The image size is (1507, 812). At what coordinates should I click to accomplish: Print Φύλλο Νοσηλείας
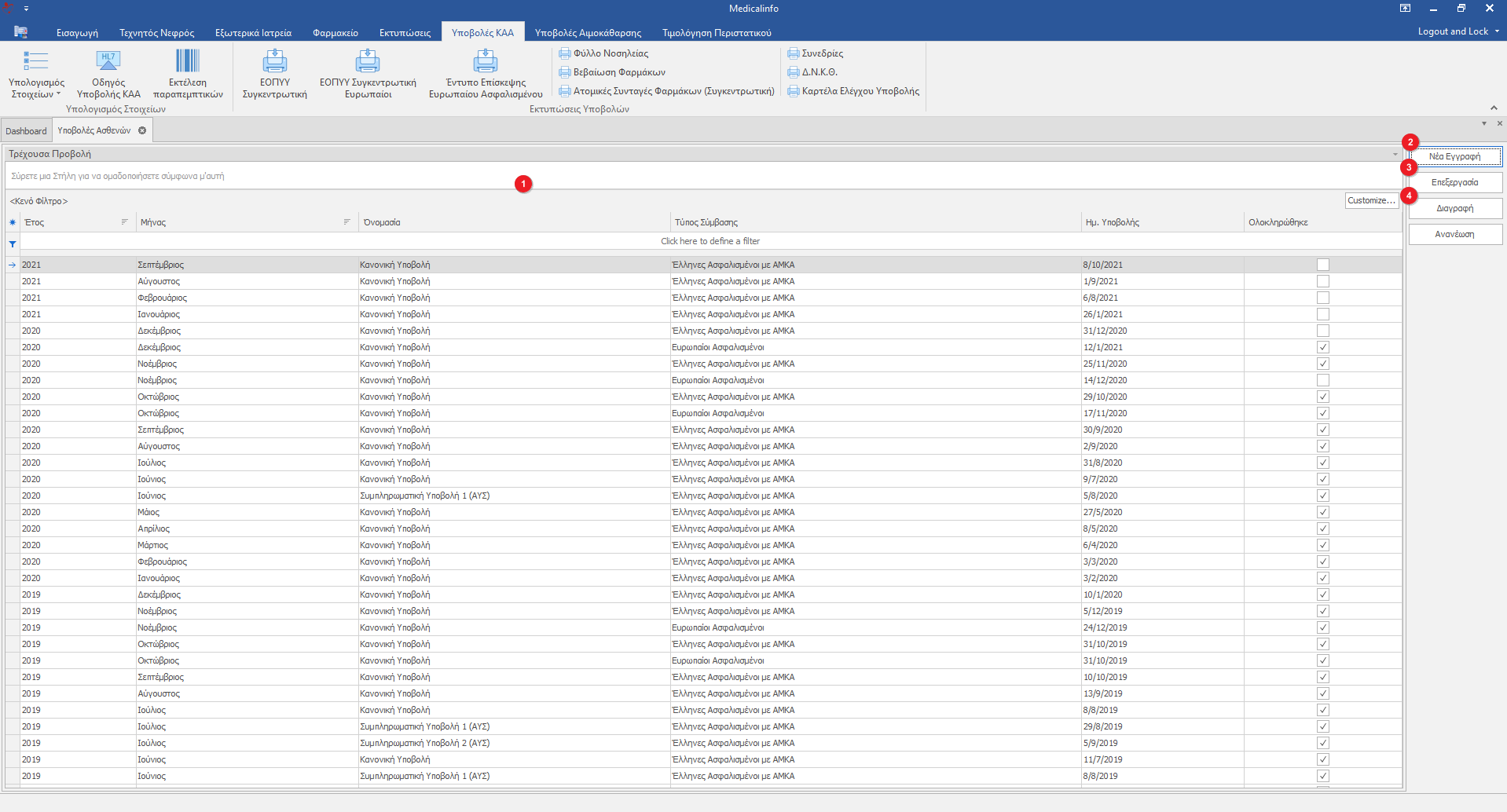(x=603, y=53)
